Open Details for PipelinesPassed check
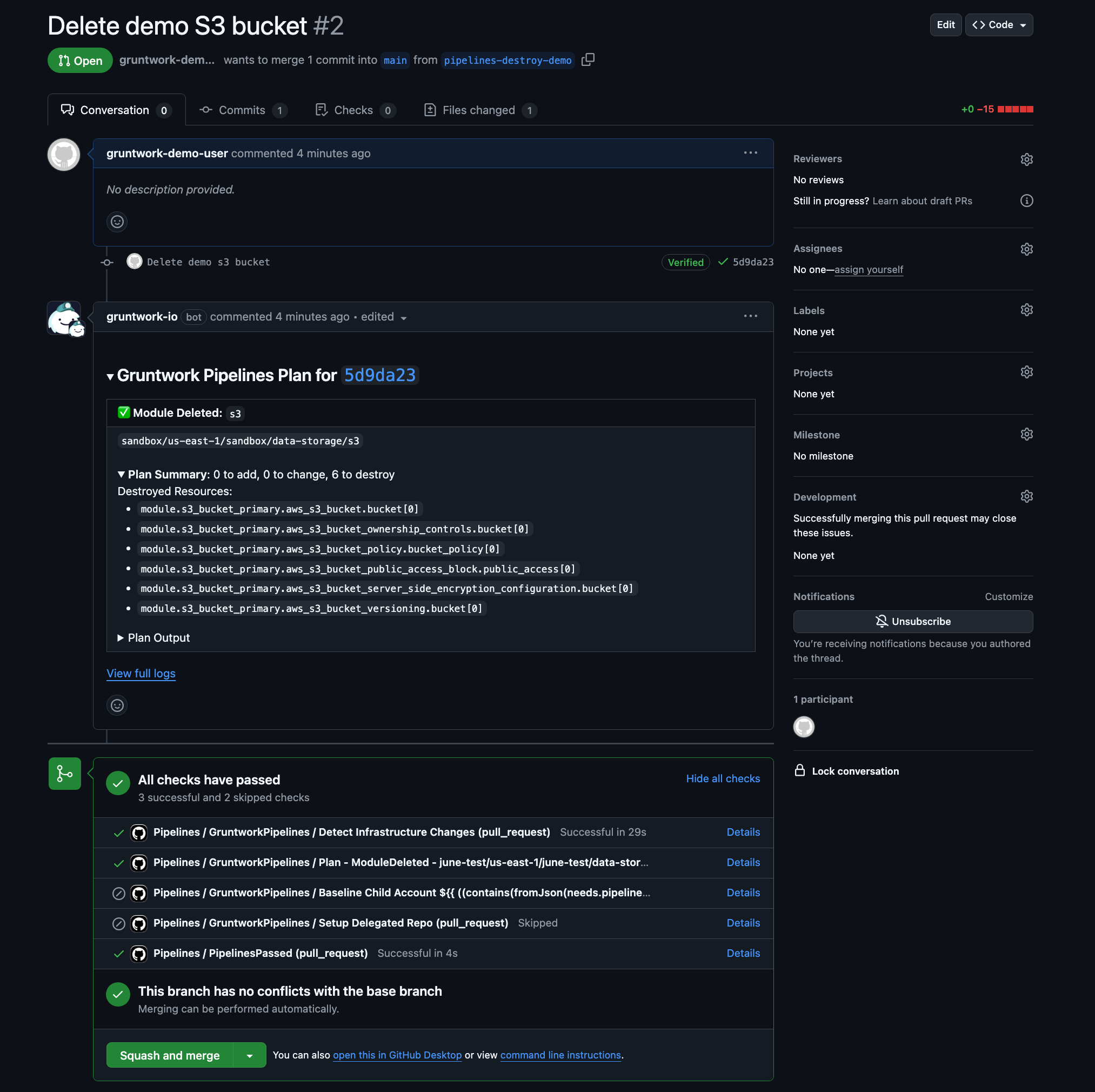Screen dimensions: 1095x1092 click(743, 954)
